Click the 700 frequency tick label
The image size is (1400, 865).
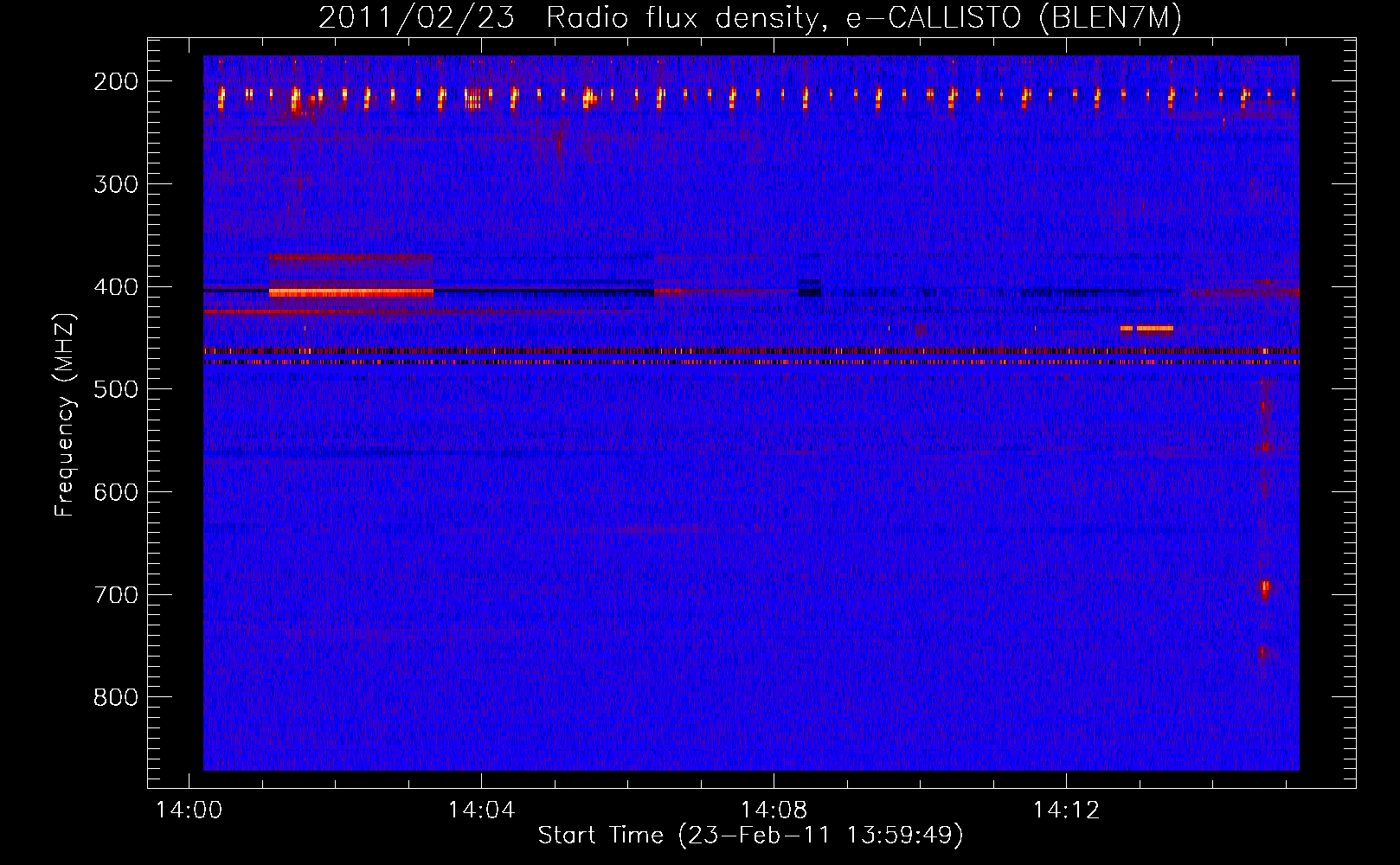coord(115,595)
